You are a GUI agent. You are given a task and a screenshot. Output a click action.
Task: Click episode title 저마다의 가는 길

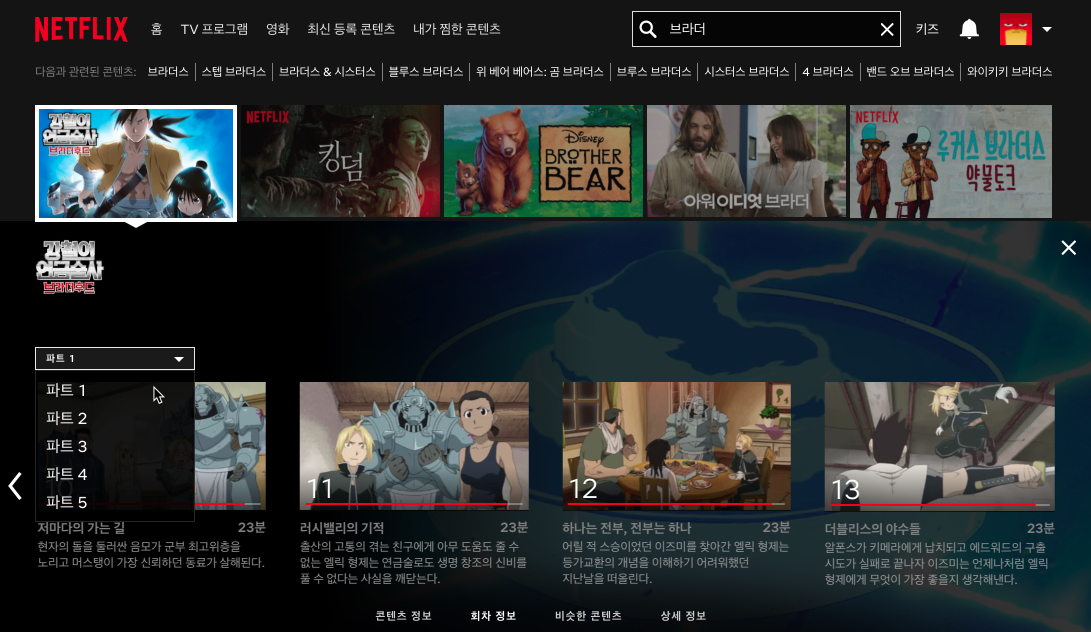pyautogui.click(x=81, y=528)
